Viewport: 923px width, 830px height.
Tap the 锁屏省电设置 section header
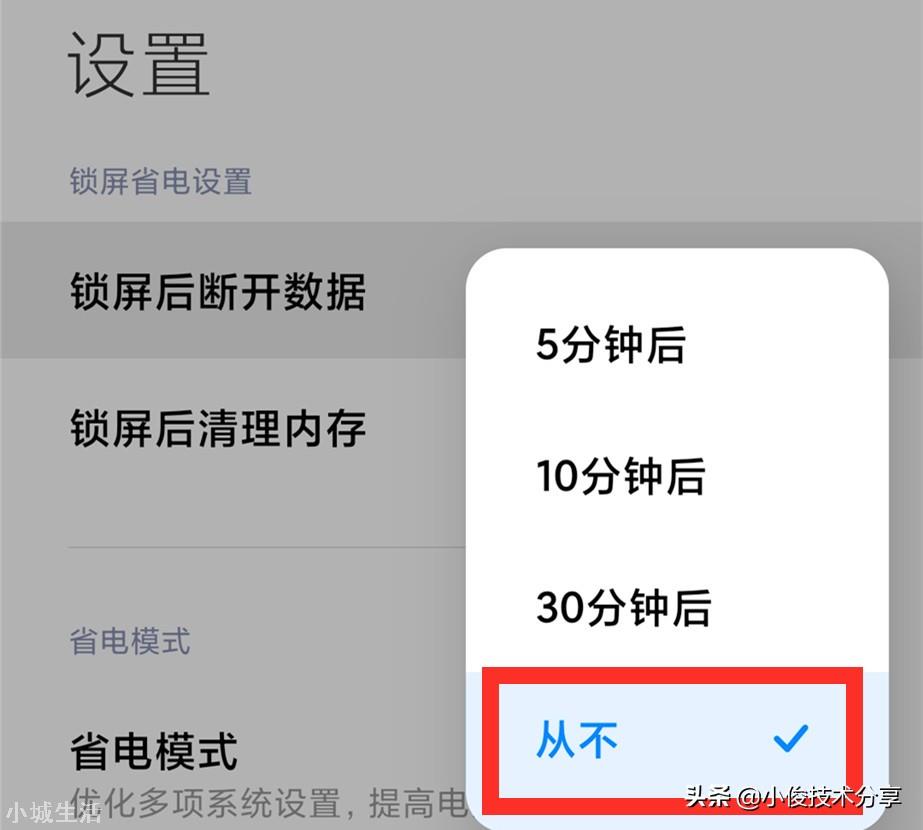(161, 181)
